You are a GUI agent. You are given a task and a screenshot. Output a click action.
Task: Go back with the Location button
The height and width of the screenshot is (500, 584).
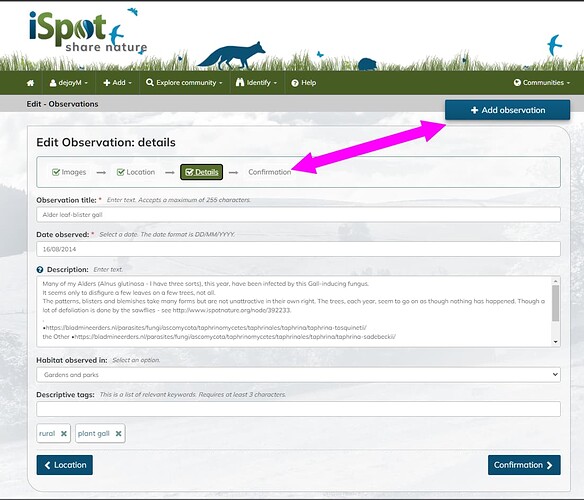click(x=65, y=465)
